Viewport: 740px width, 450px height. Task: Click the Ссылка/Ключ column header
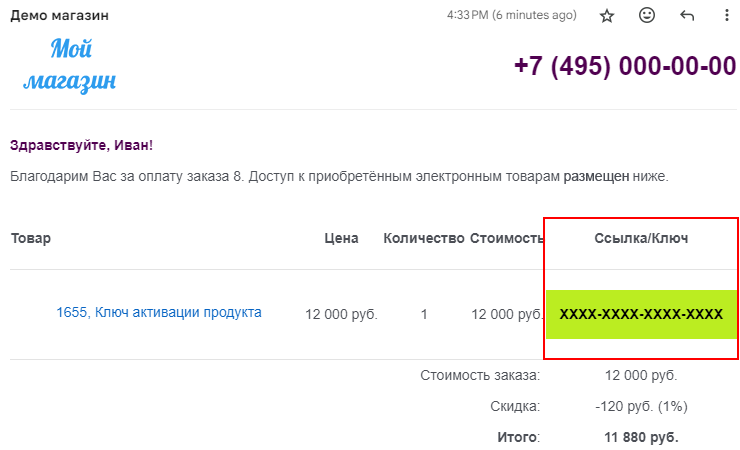point(641,238)
